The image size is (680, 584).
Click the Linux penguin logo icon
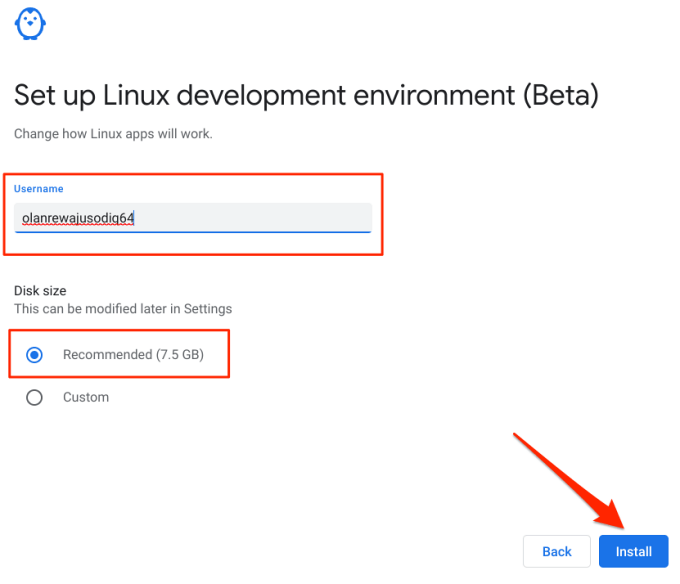(32, 24)
